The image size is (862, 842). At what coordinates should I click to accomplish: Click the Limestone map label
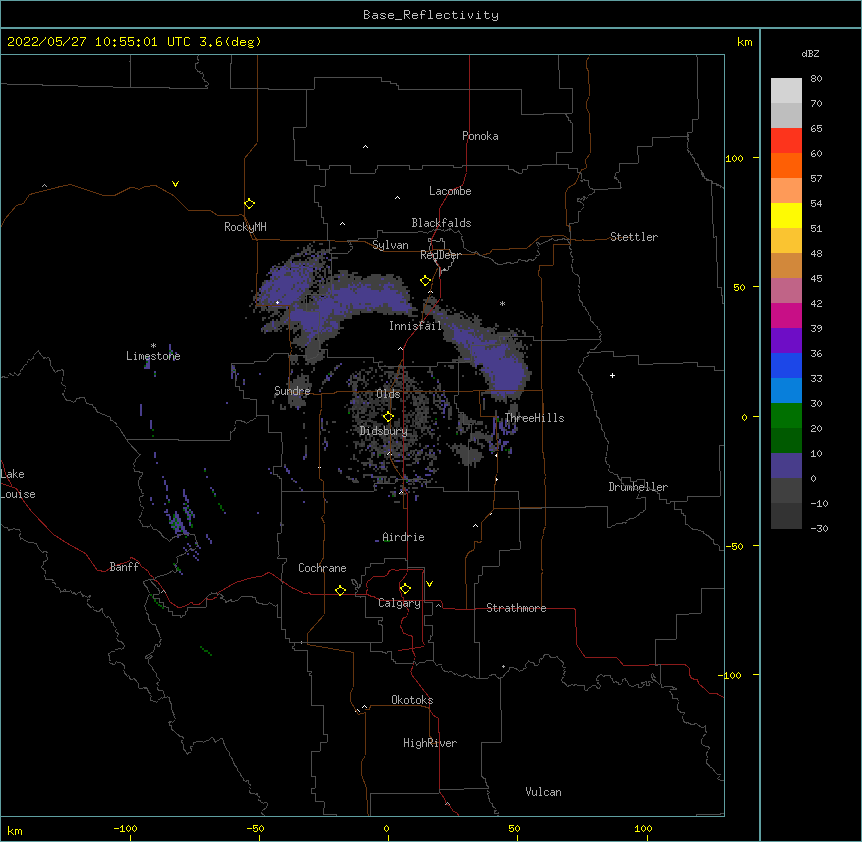[153, 356]
